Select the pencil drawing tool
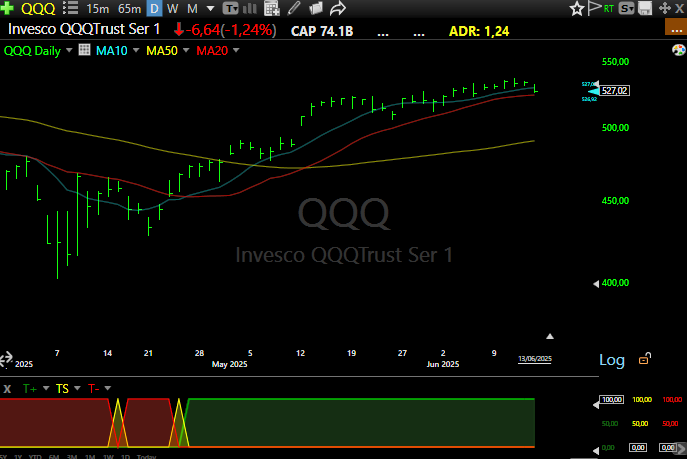This screenshot has width=687, height=459. pos(294,8)
